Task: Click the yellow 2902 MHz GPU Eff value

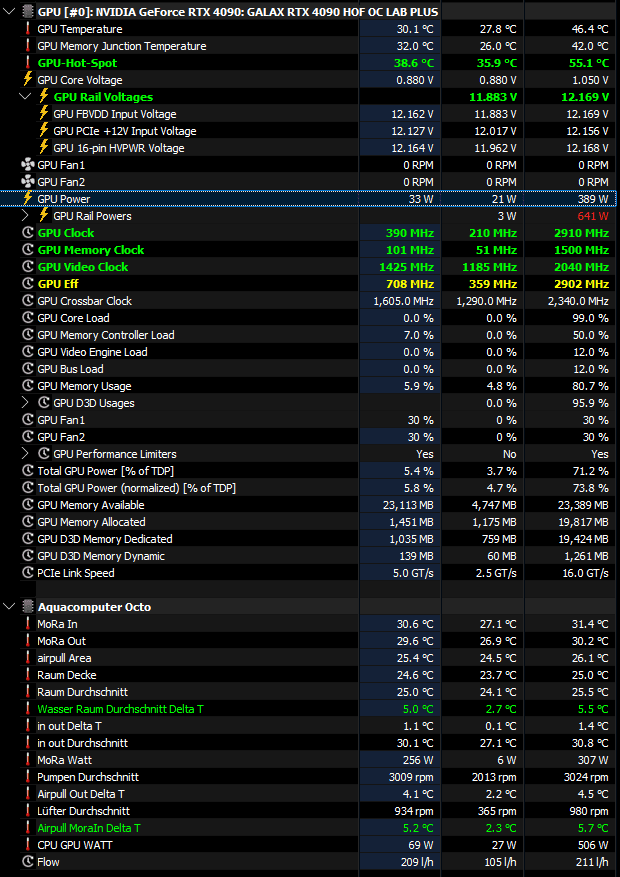Action: (579, 284)
